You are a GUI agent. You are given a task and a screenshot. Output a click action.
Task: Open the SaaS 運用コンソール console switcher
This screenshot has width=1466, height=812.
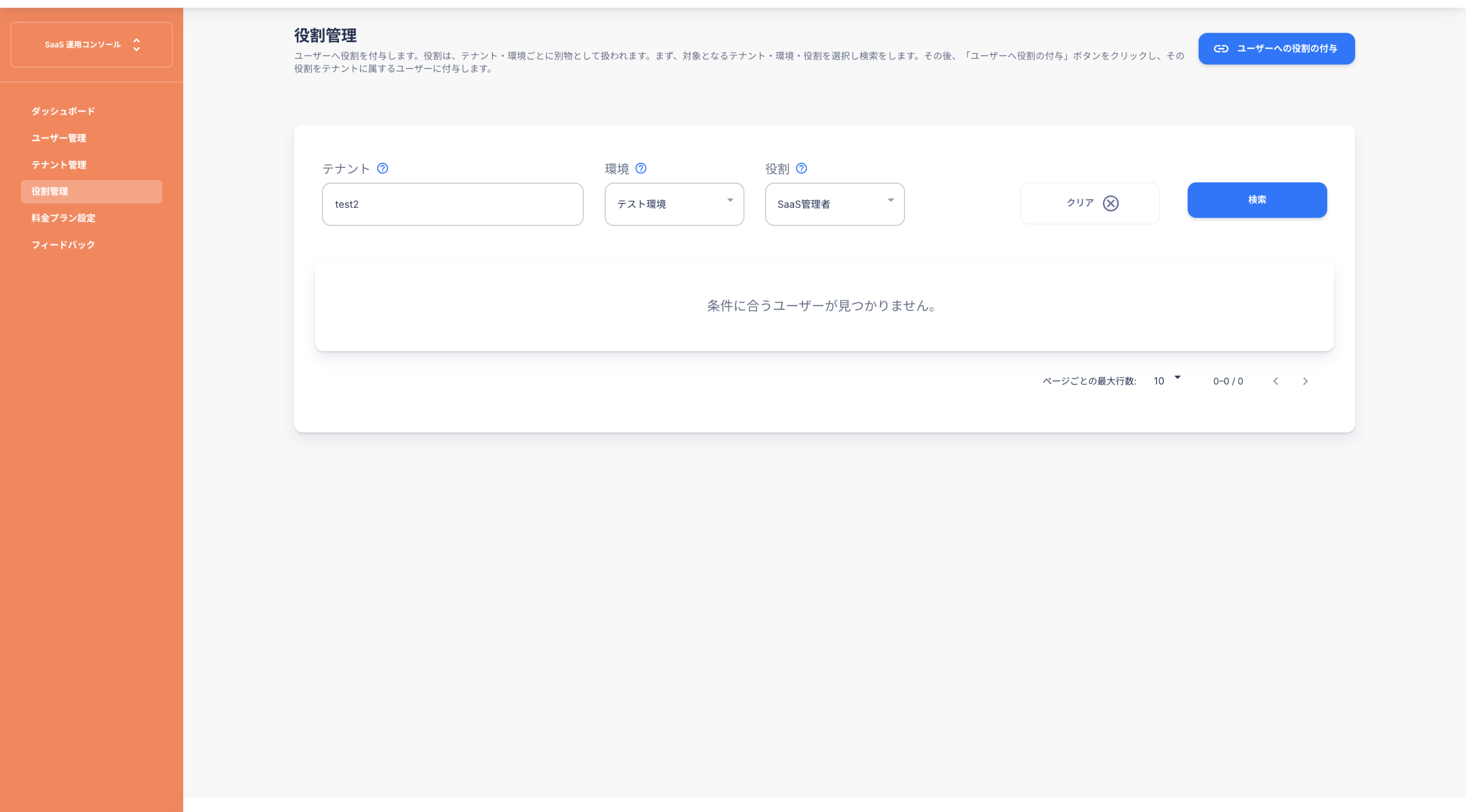[x=92, y=44]
